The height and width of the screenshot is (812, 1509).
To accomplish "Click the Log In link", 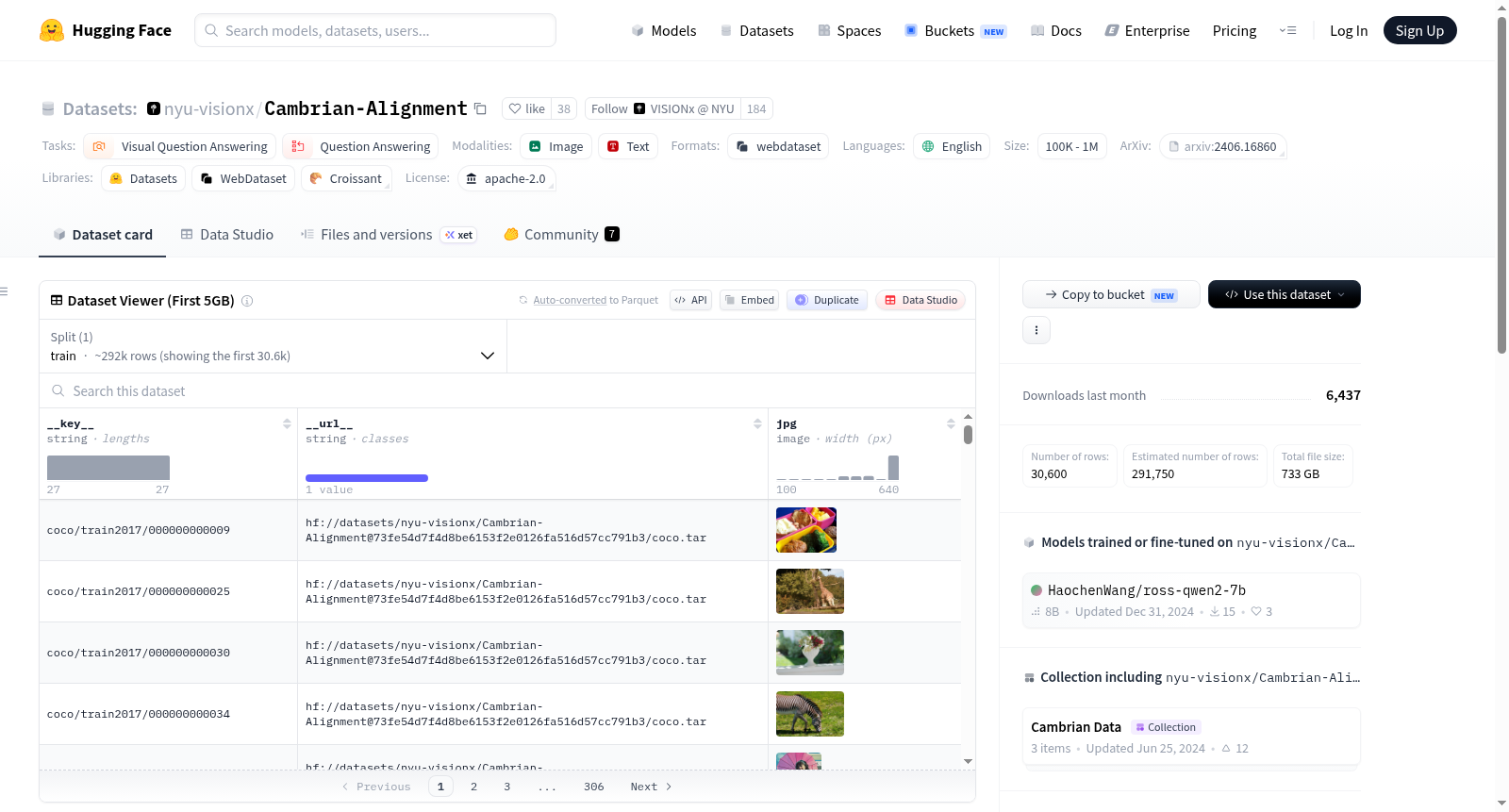I will pos(1349,30).
